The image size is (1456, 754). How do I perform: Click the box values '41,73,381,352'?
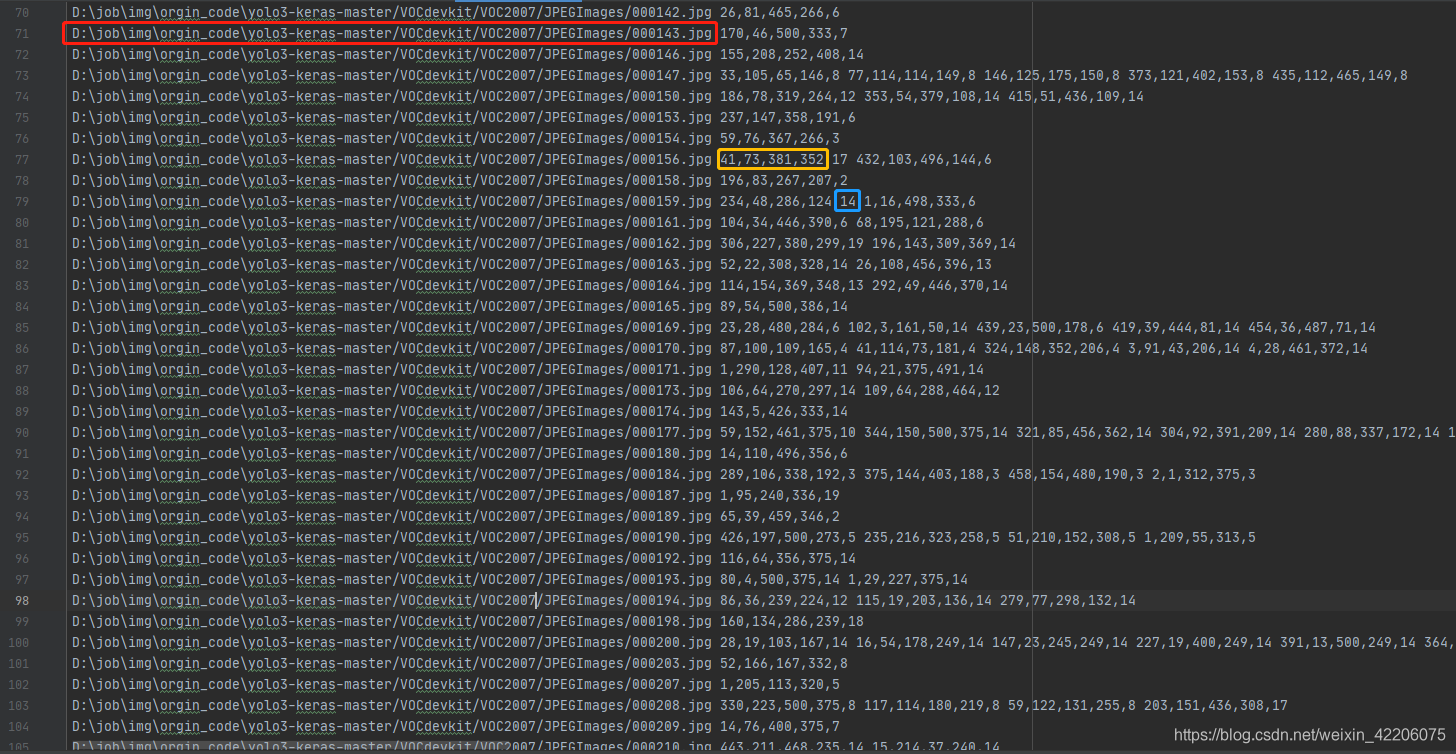[x=772, y=160]
